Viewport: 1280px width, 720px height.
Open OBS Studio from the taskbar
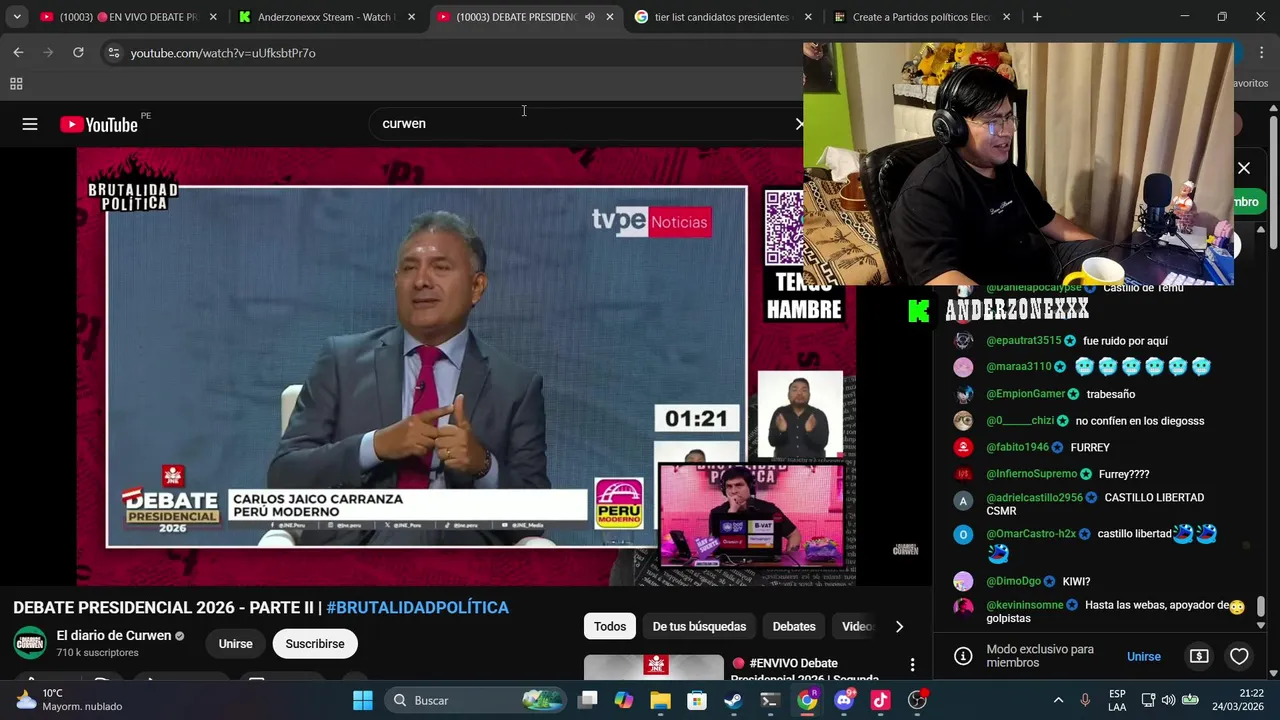(x=917, y=700)
